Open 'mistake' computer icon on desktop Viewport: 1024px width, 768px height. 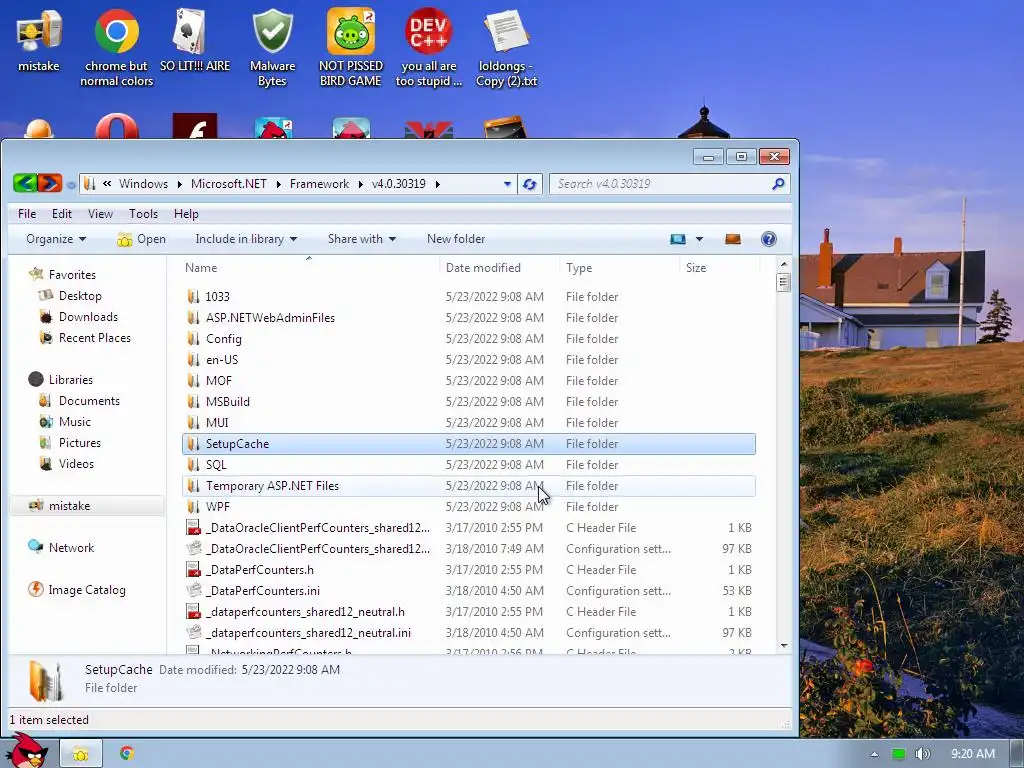tap(39, 39)
